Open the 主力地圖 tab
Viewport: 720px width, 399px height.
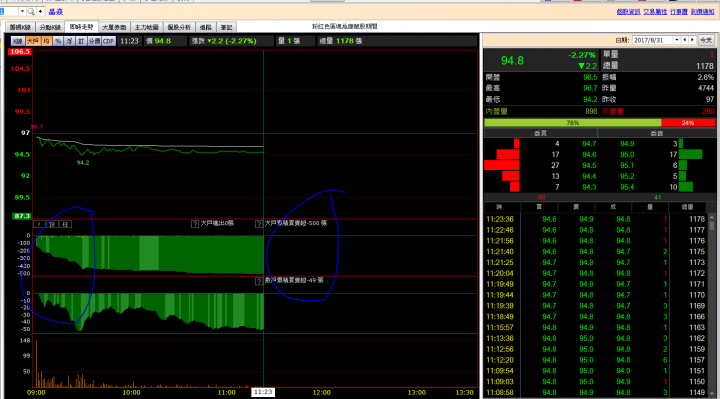tap(146, 28)
